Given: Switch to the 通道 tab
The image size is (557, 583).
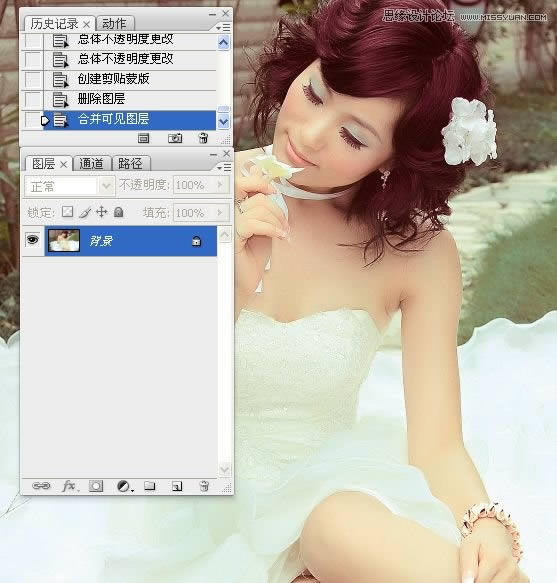Looking at the screenshot, I should tap(91, 164).
